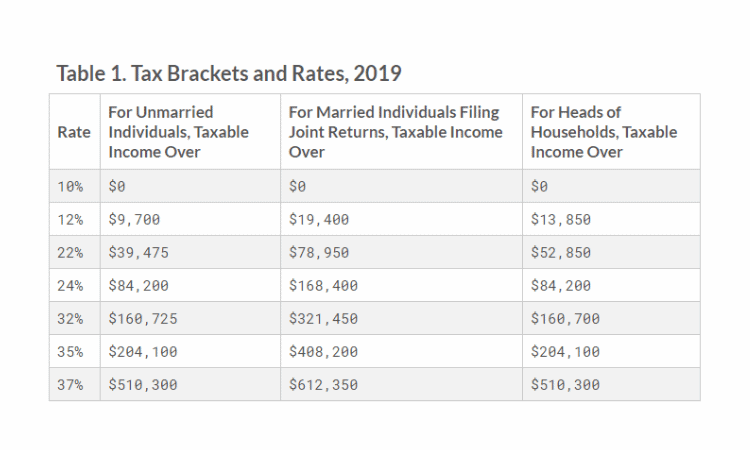Select the 12% rate cell

[73, 219]
